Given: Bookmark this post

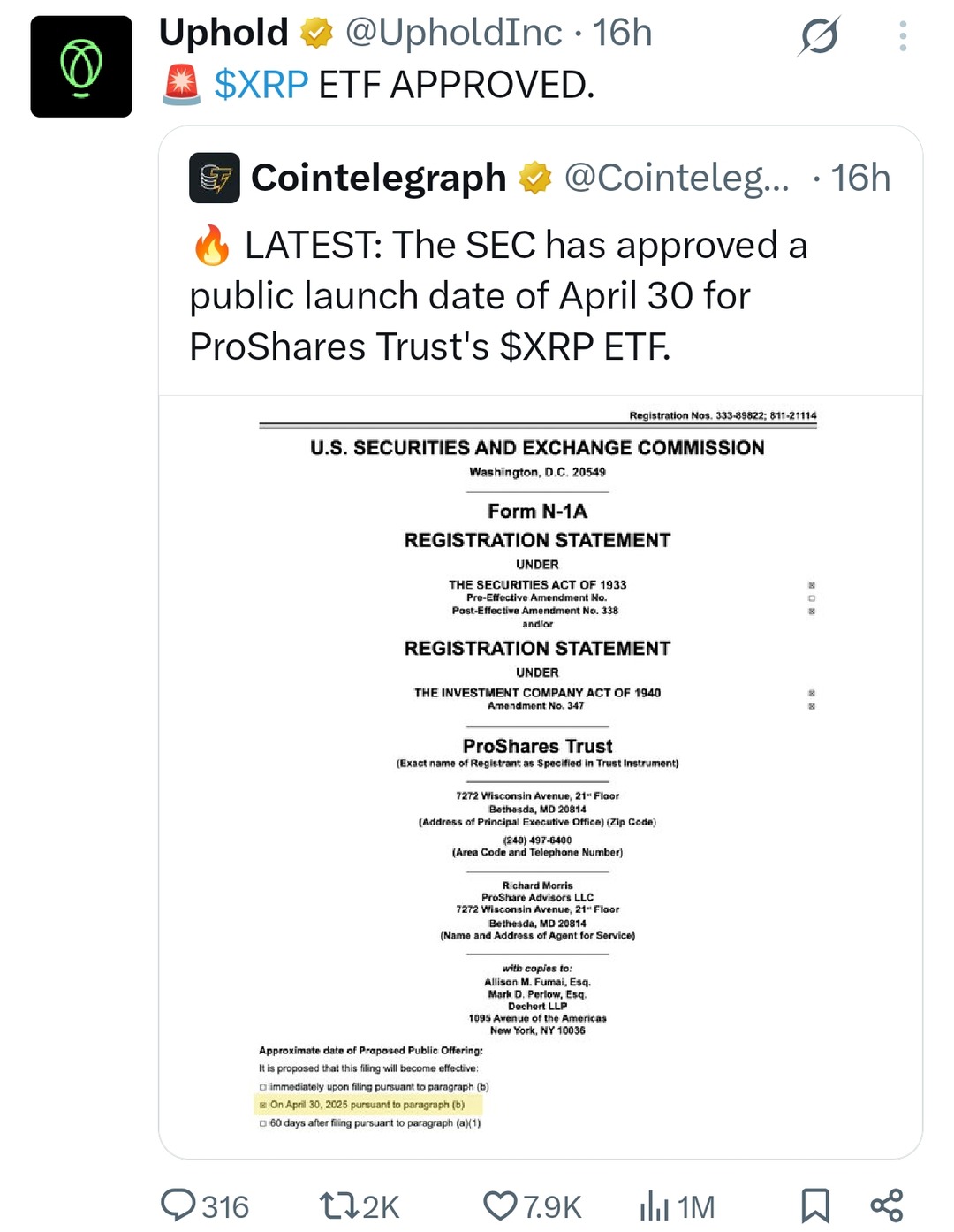Looking at the screenshot, I should [x=814, y=1205].
